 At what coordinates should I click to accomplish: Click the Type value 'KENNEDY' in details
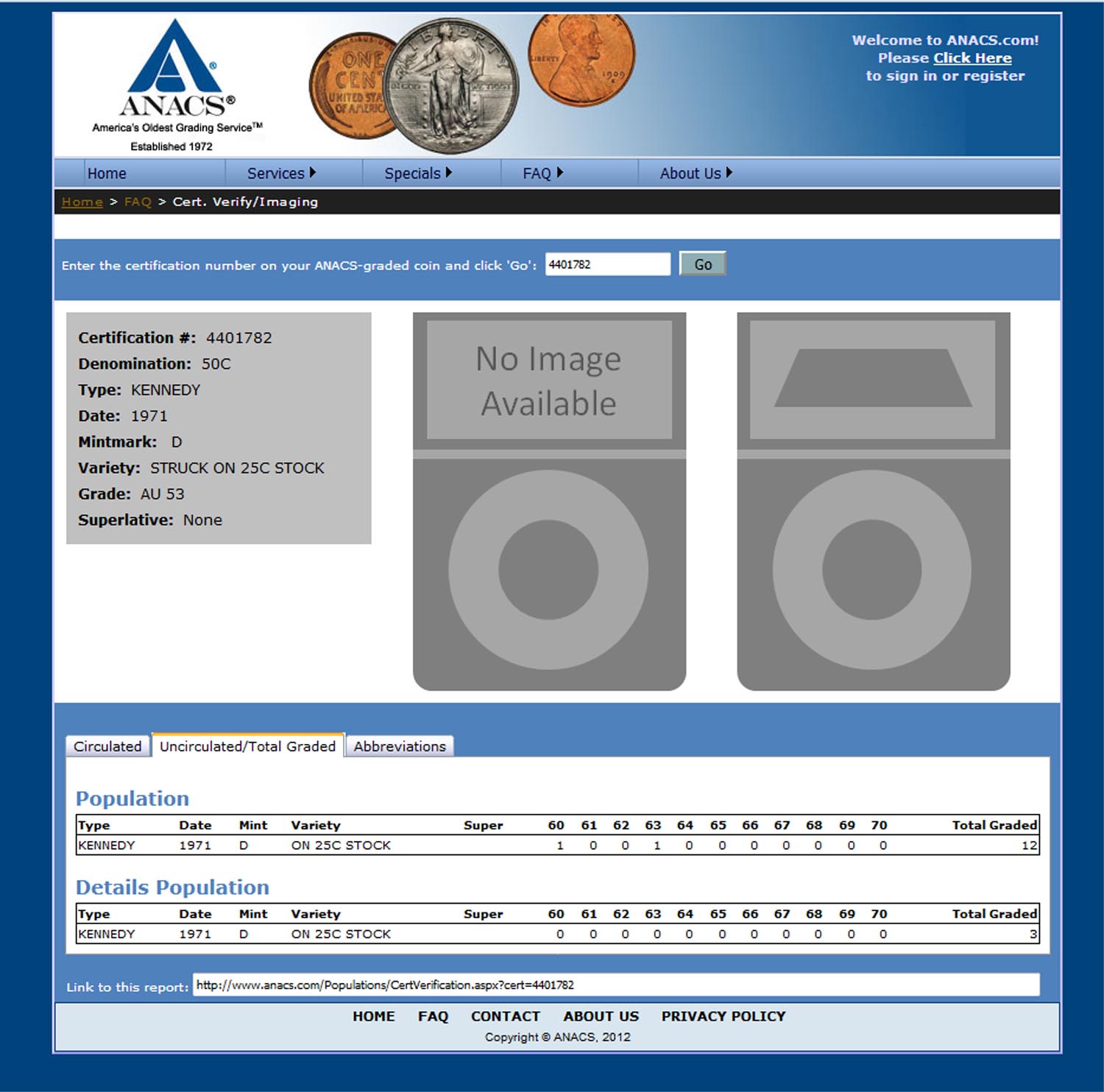[x=166, y=390]
